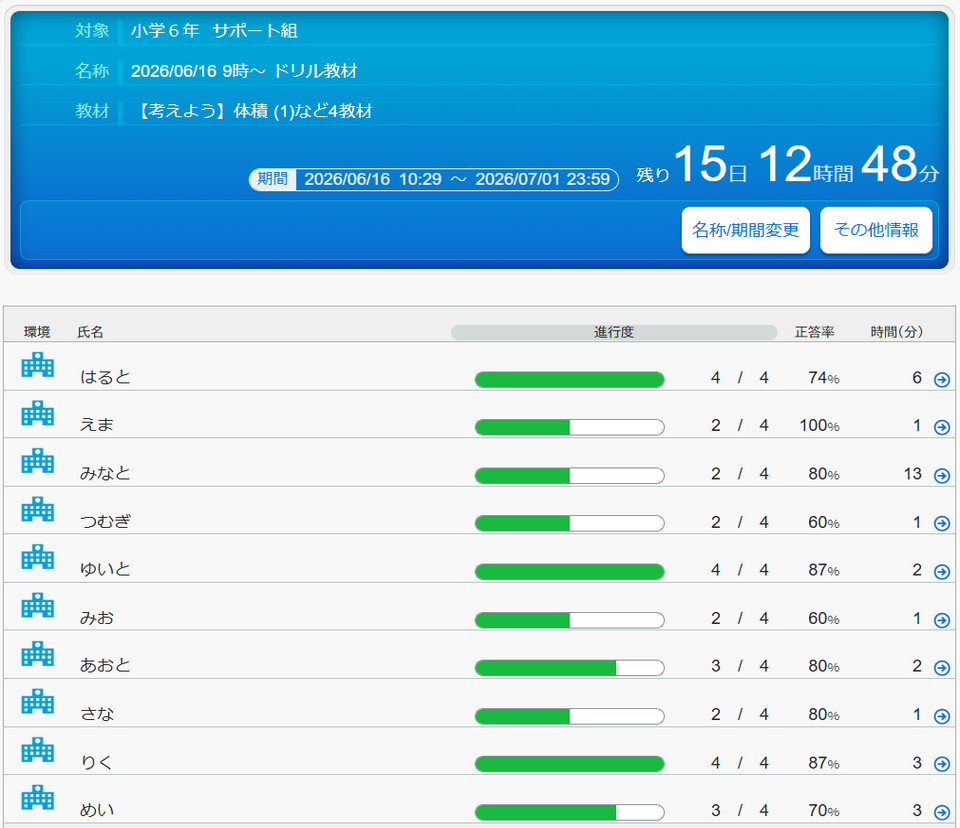
Task: Select the student name さな
Action: (97, 713)
